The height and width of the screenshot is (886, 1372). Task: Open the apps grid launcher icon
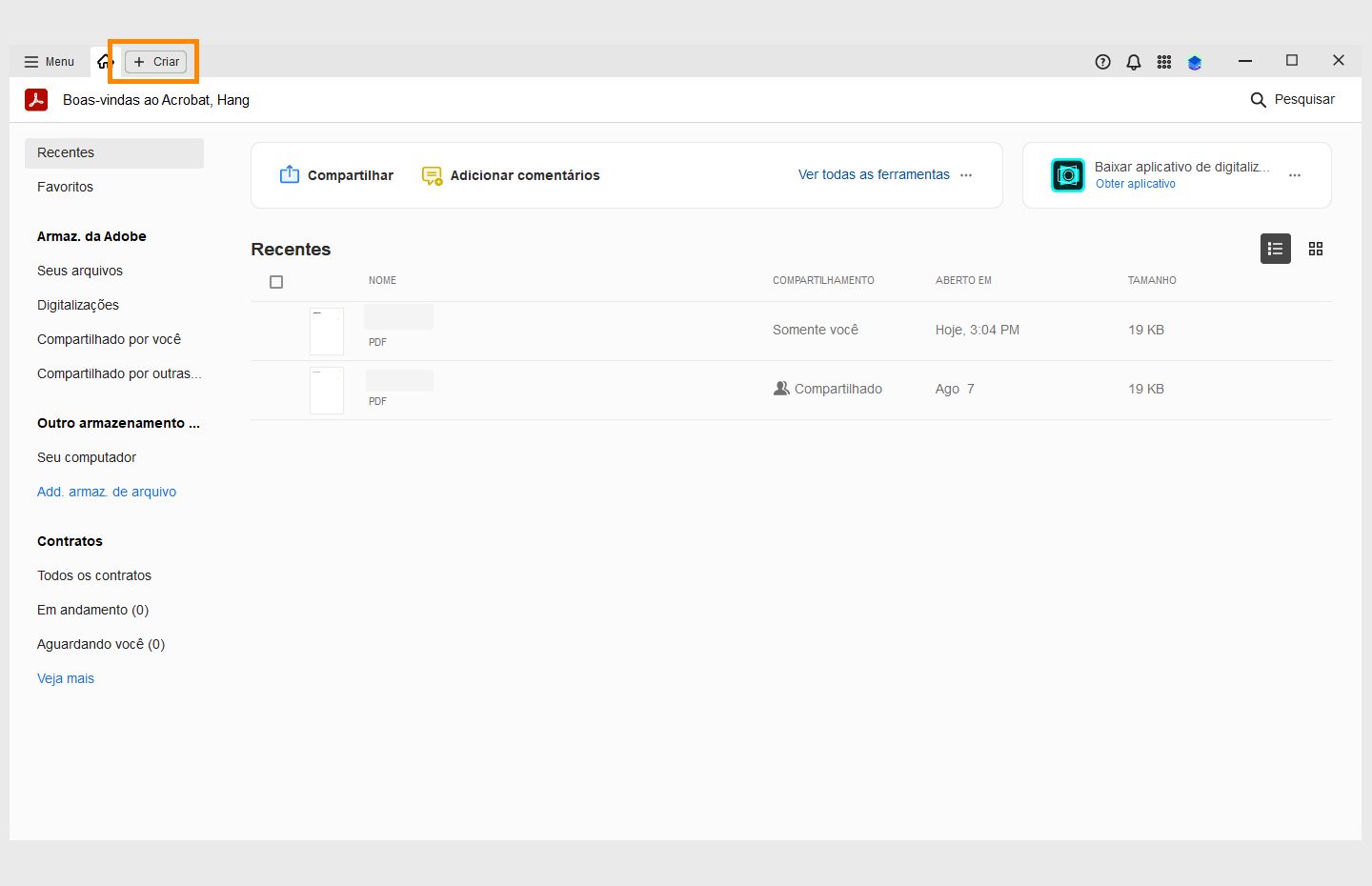[1164, 62]
